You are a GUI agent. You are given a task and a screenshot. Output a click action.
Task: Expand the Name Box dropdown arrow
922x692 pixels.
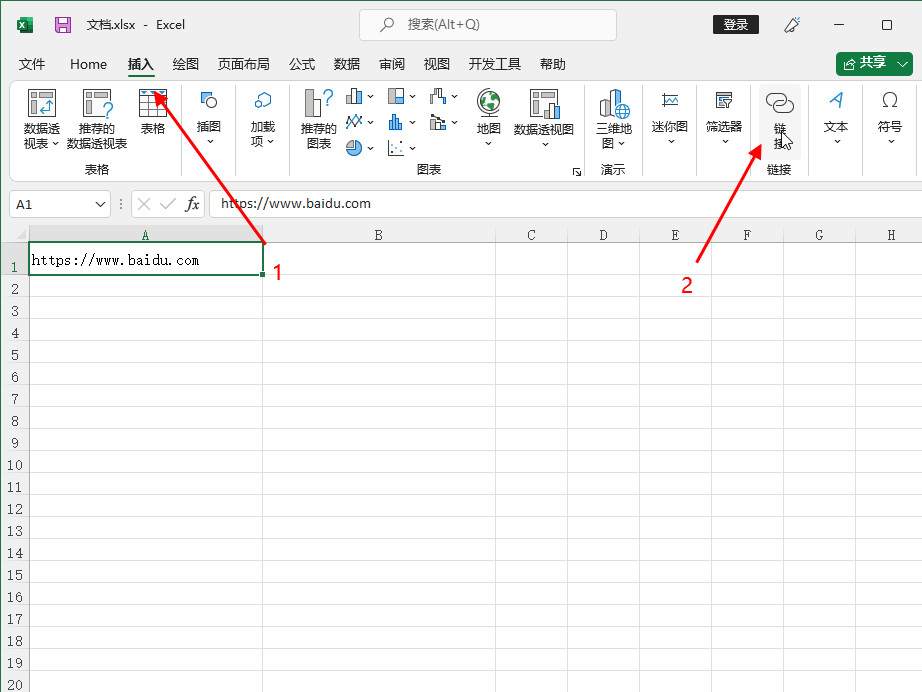100,205
